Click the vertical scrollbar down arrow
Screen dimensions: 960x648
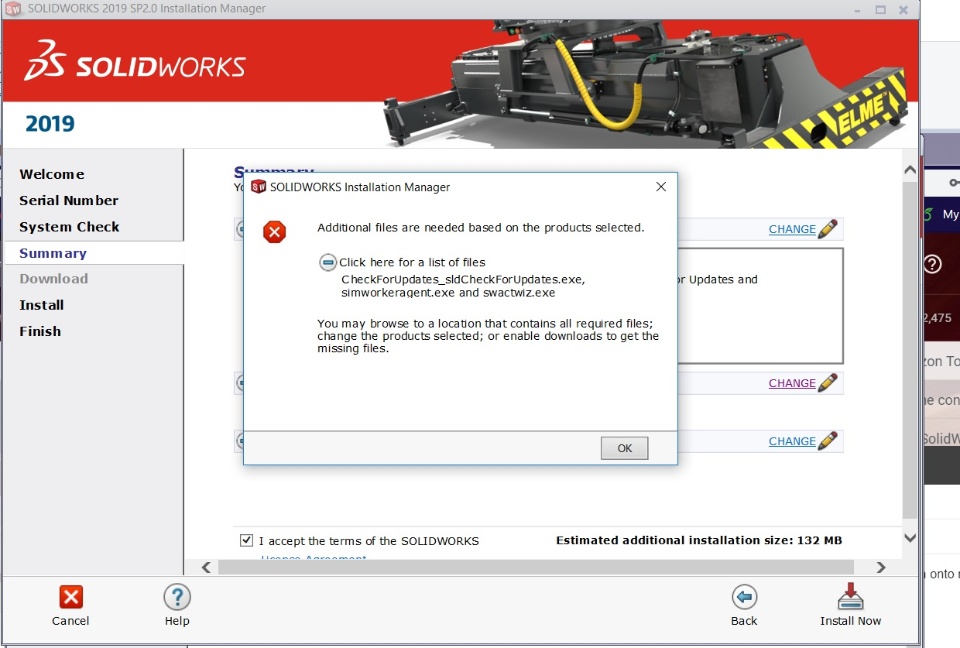tap(910, 538)
